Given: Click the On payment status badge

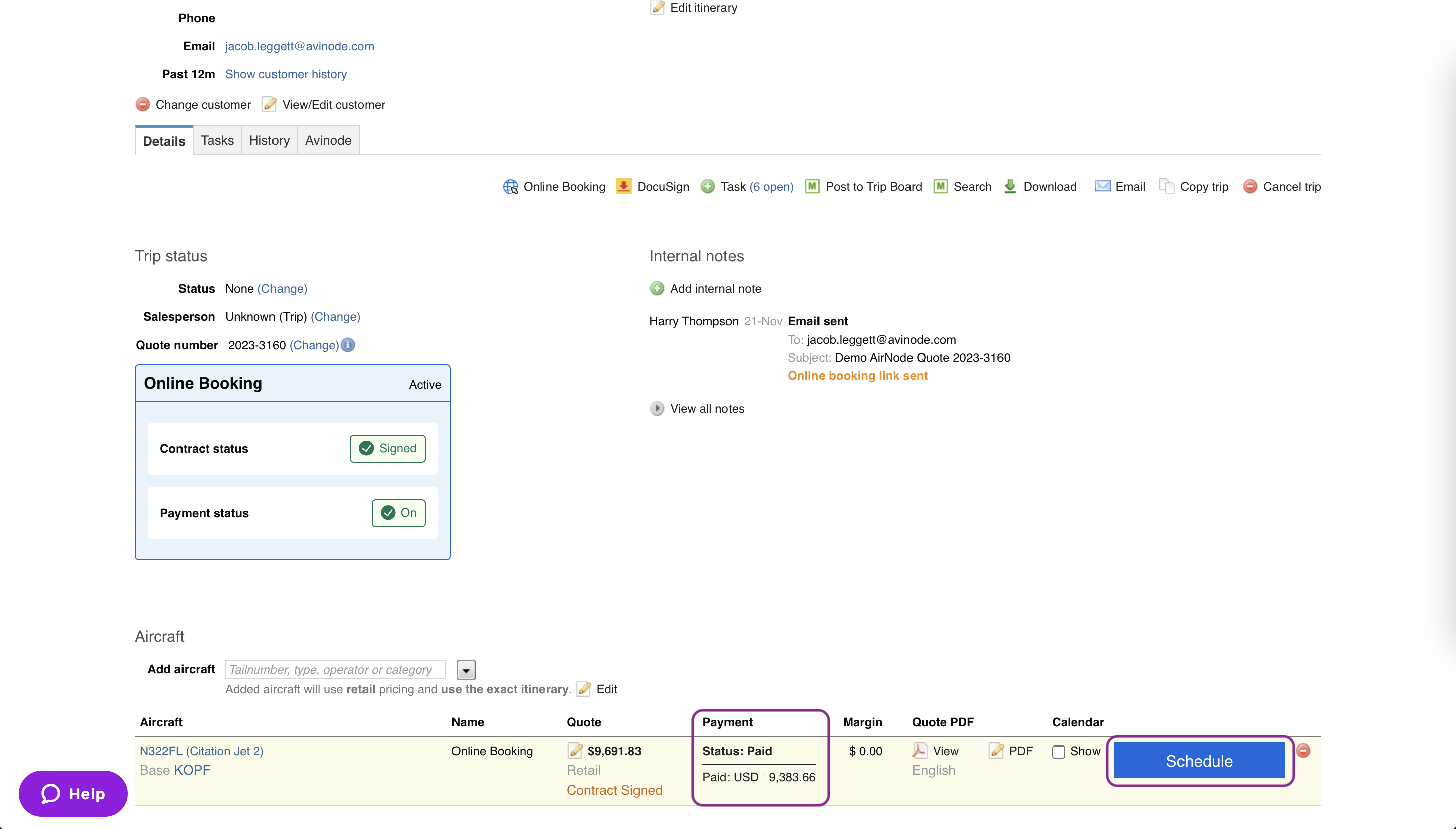Looking at the screenshot, I should click(x=398, y=513).
